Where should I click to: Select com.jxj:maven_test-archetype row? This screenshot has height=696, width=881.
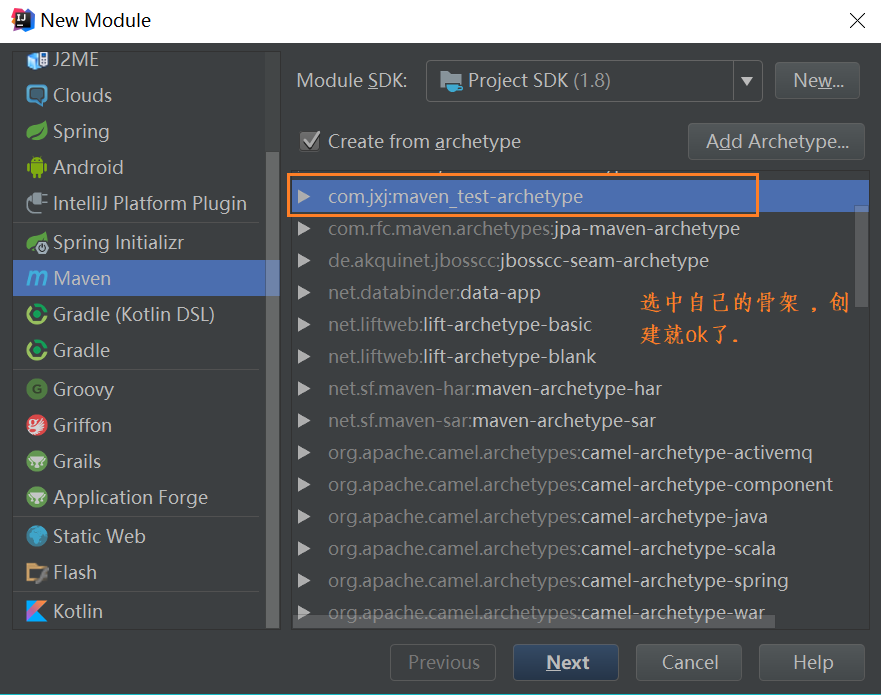coord(580,197)
